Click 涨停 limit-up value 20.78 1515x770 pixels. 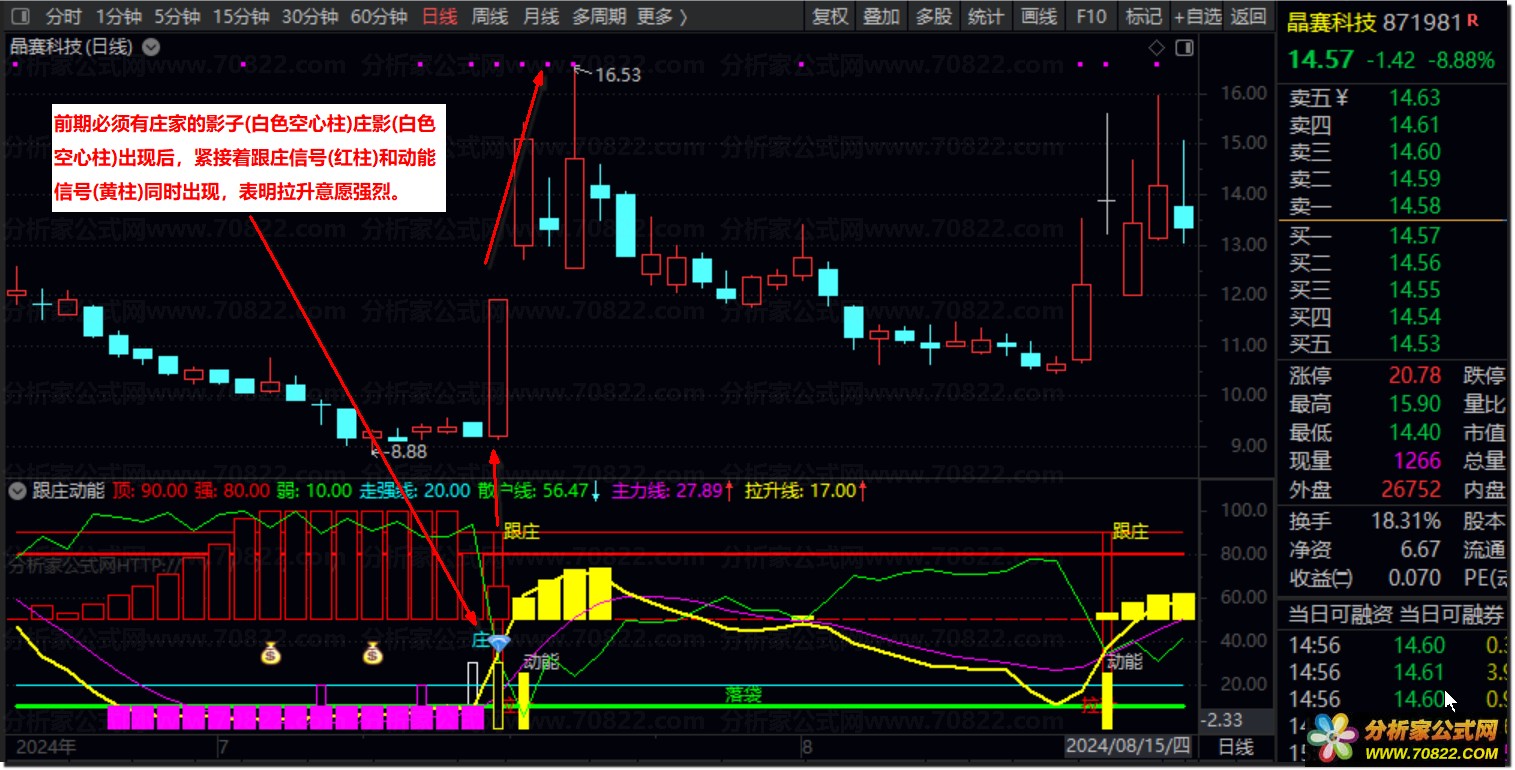pyautogui.click(x=1414, y=376)
